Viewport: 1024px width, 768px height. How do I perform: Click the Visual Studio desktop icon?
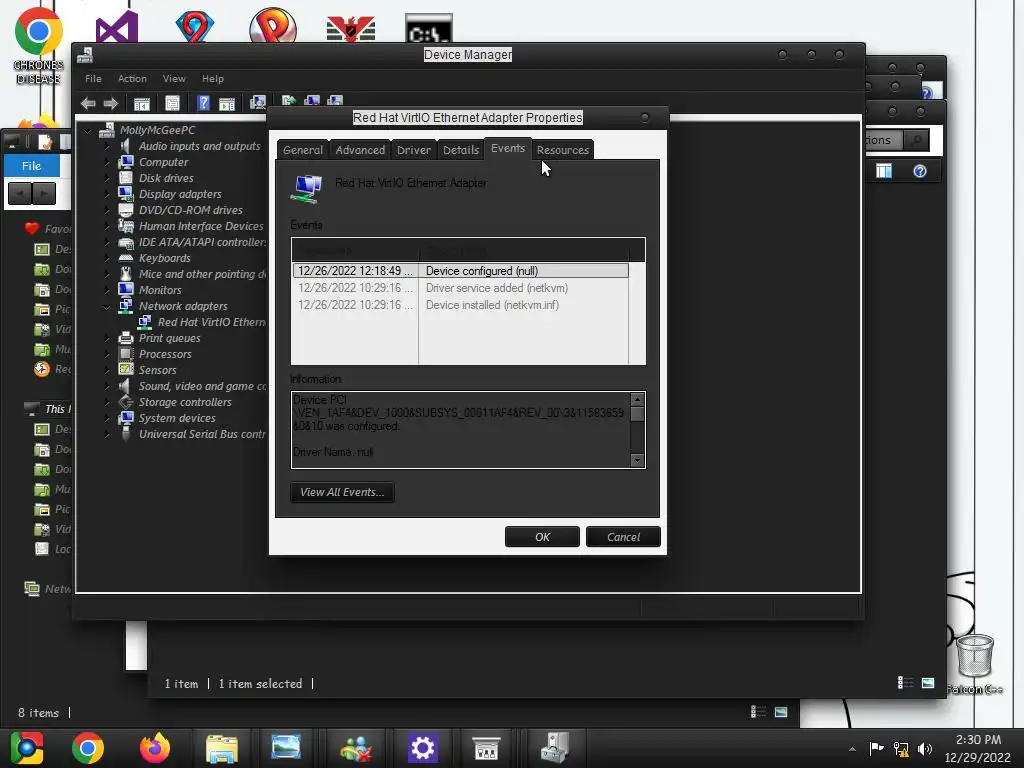[116, 27]
